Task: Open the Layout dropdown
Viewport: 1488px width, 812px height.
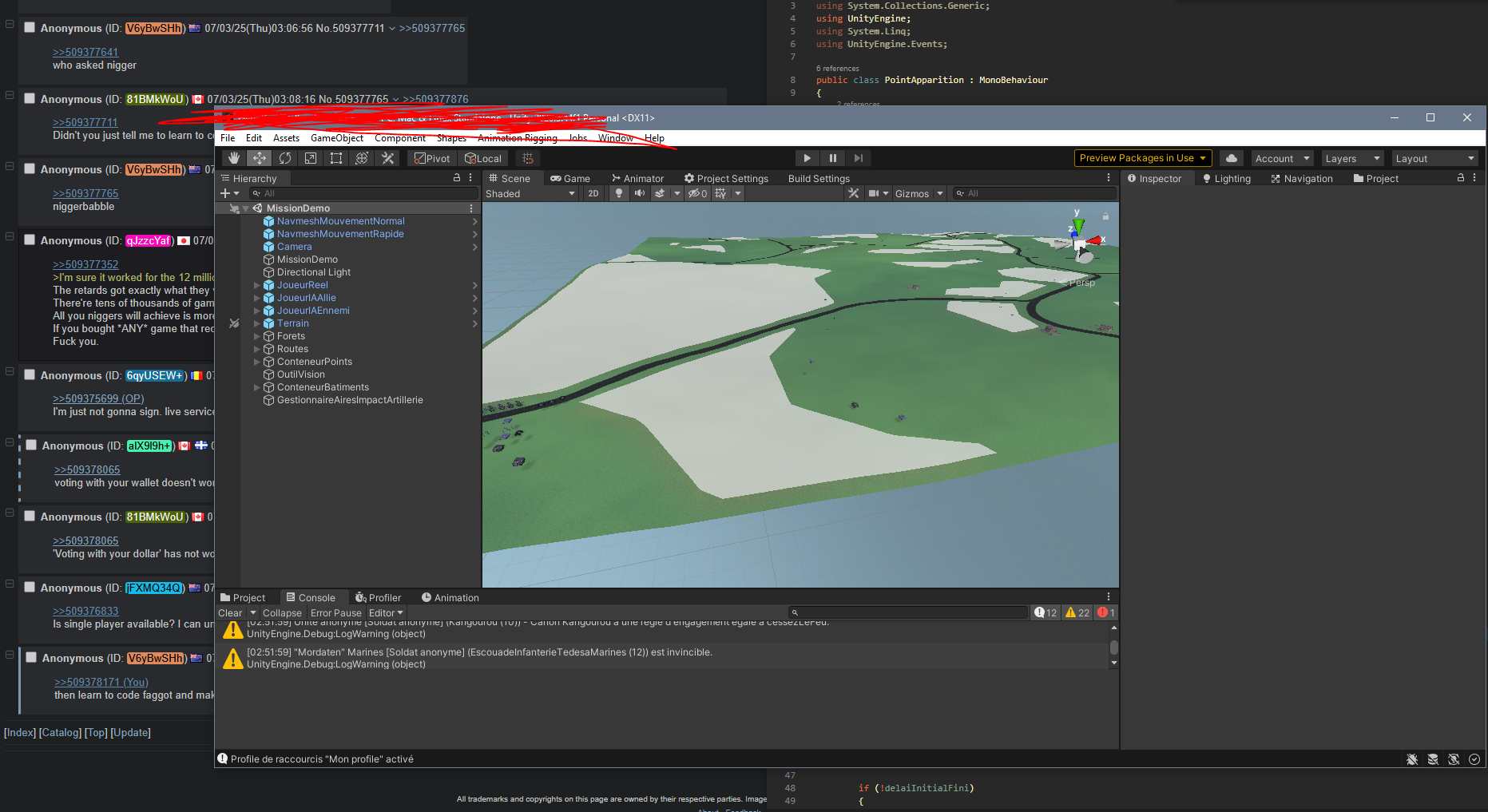Action: [x=1435, y=158]
